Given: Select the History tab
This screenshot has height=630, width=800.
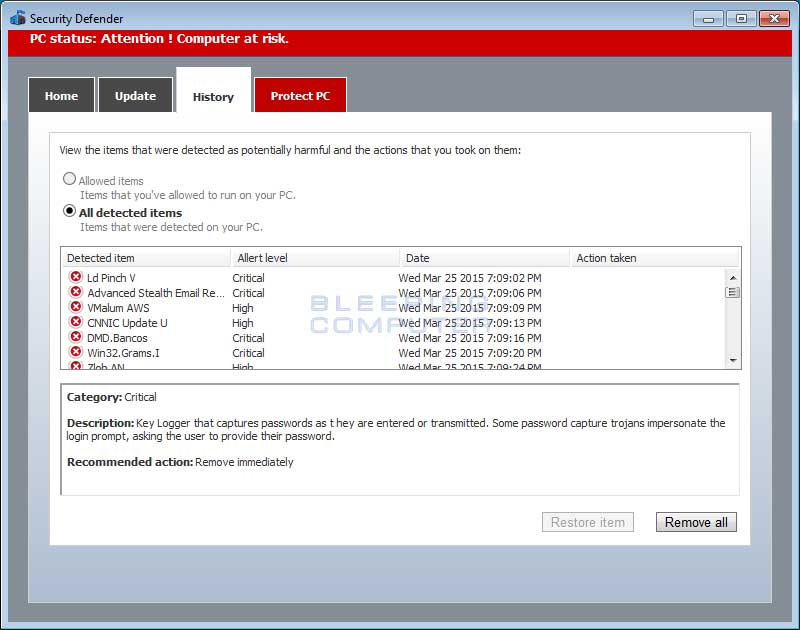Looking at the screenshot, I should pos(212,95).
